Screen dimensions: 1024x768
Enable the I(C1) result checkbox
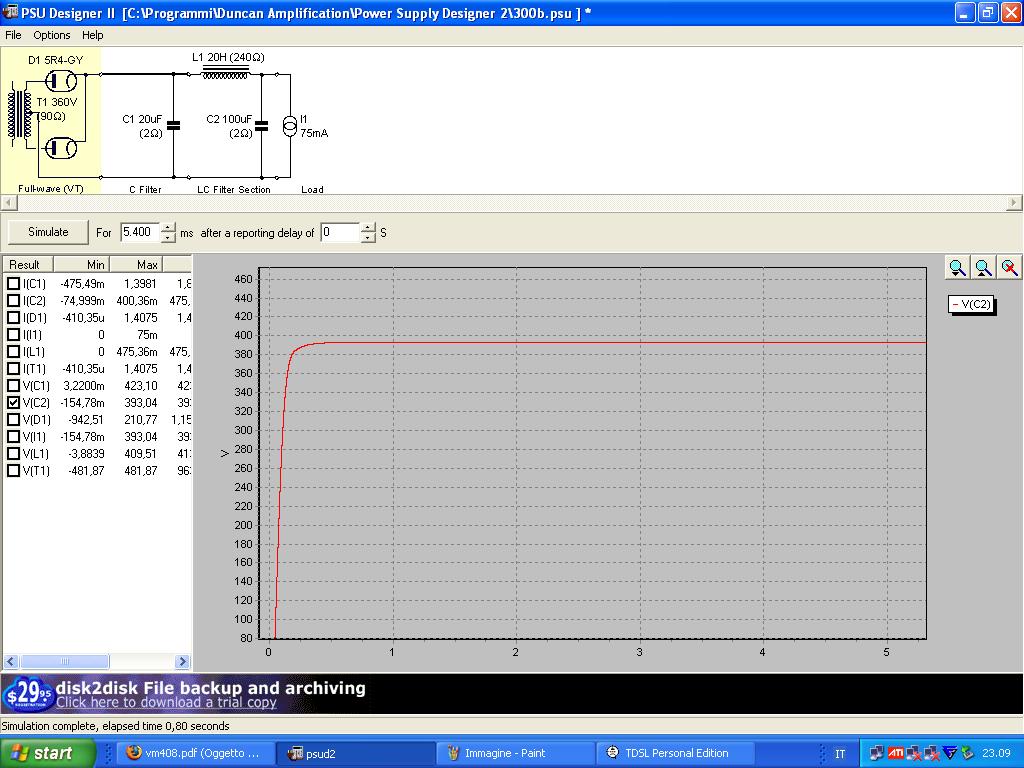(13, 283)
